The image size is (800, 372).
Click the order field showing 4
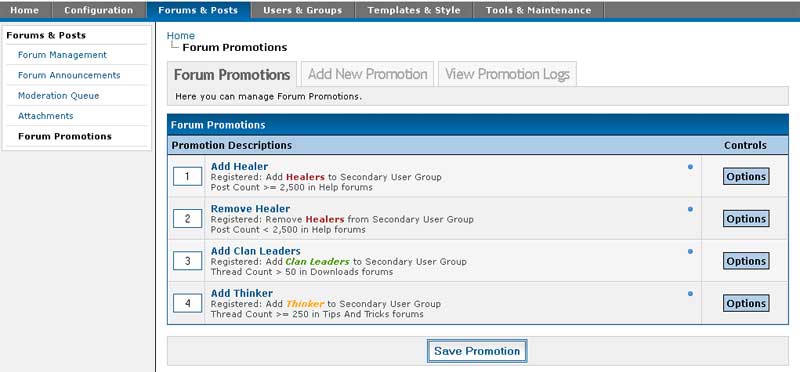188,304
